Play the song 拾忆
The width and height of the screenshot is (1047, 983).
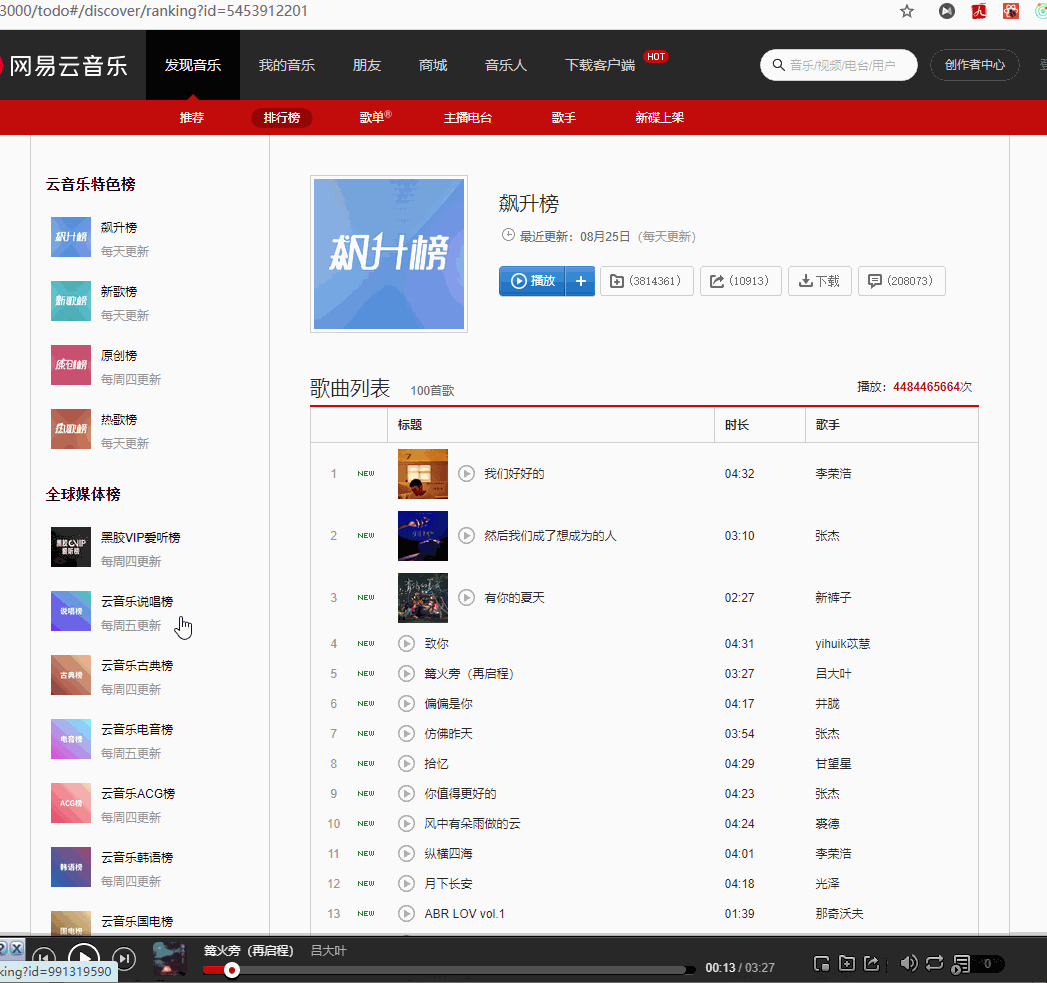click(x=406, y=763)
